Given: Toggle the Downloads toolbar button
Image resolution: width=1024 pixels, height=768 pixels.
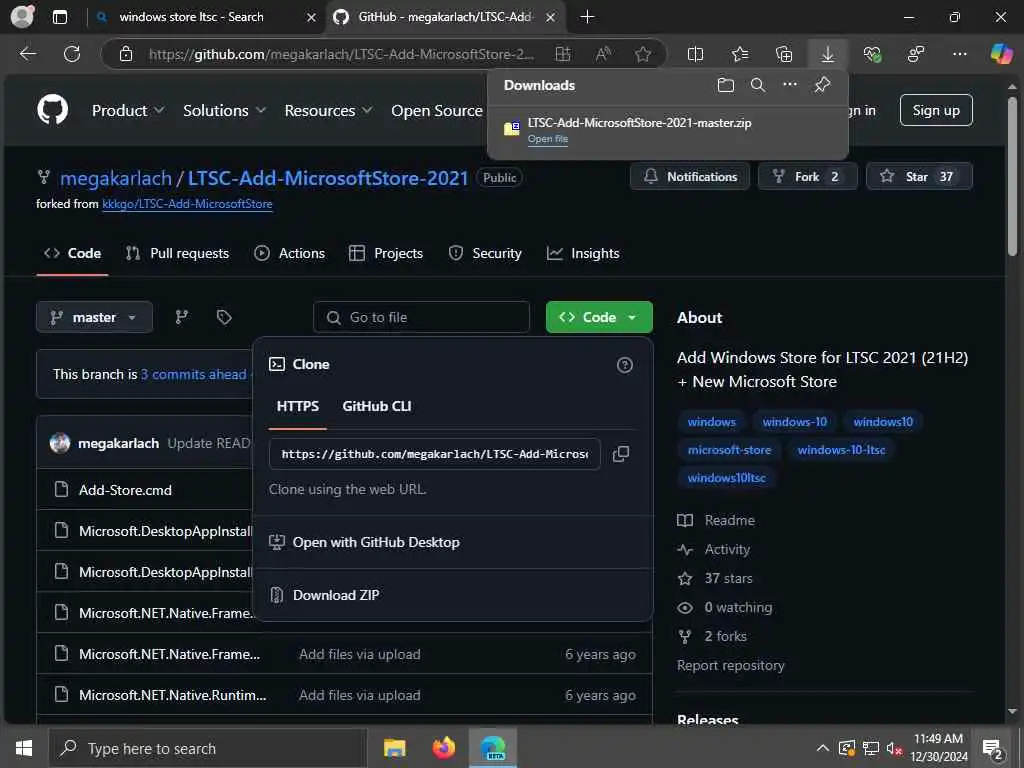Looking at the screenshot, I should (827, 54).
